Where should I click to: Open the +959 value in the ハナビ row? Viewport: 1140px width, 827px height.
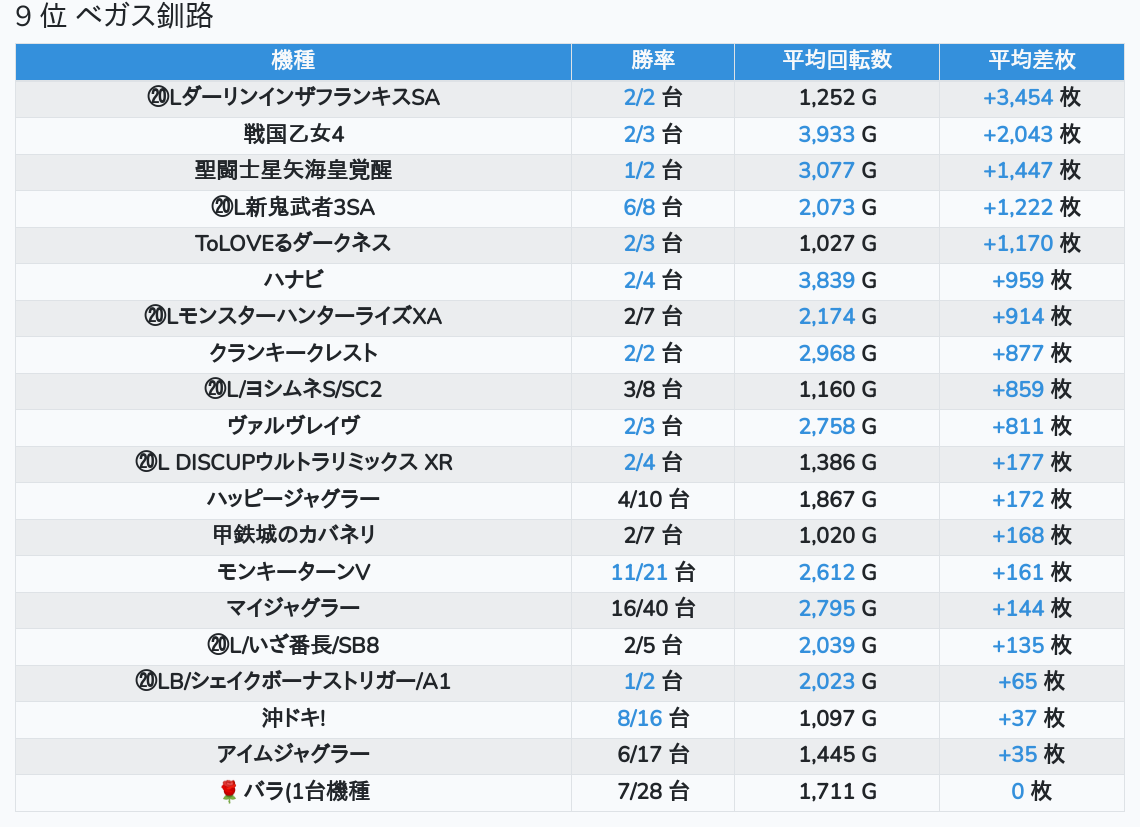(1017, 280)
